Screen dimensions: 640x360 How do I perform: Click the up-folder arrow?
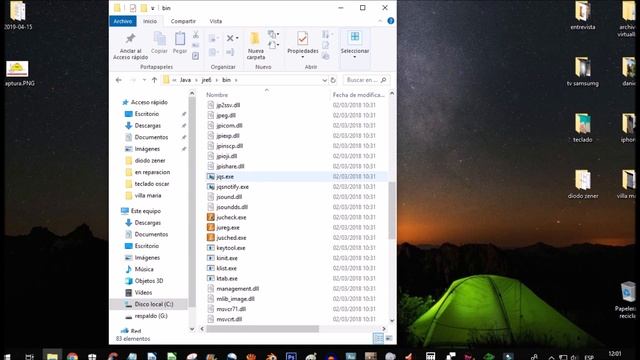tap(154, 80)
